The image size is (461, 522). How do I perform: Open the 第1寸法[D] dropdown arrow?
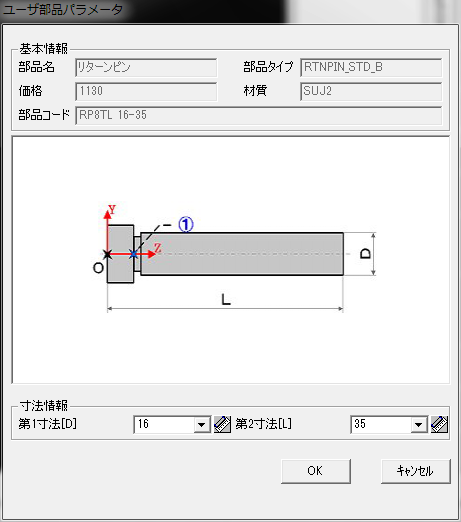(202, 425)
